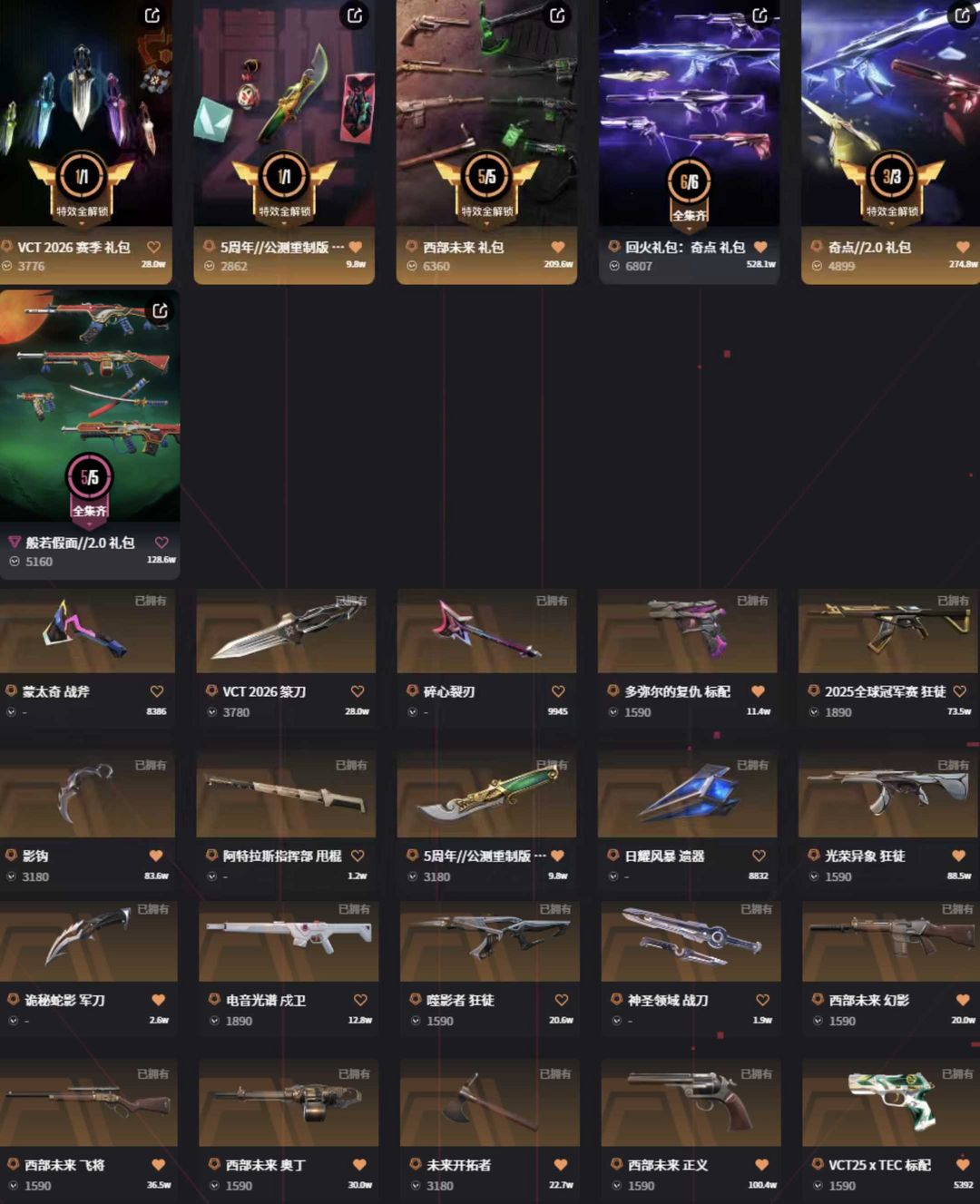Open the 奇点//2.0 礼包 bundle title

[x=869, y=247]
